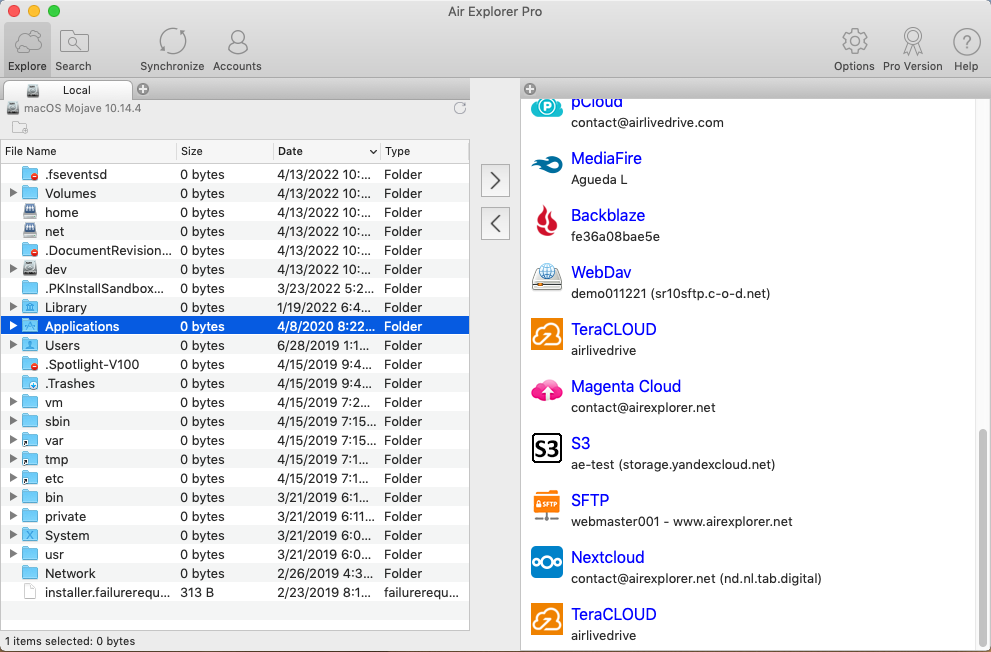This screenshot has width=991, height=652.
Task: Add a new tab in right pane
Action: pos(530,89)
